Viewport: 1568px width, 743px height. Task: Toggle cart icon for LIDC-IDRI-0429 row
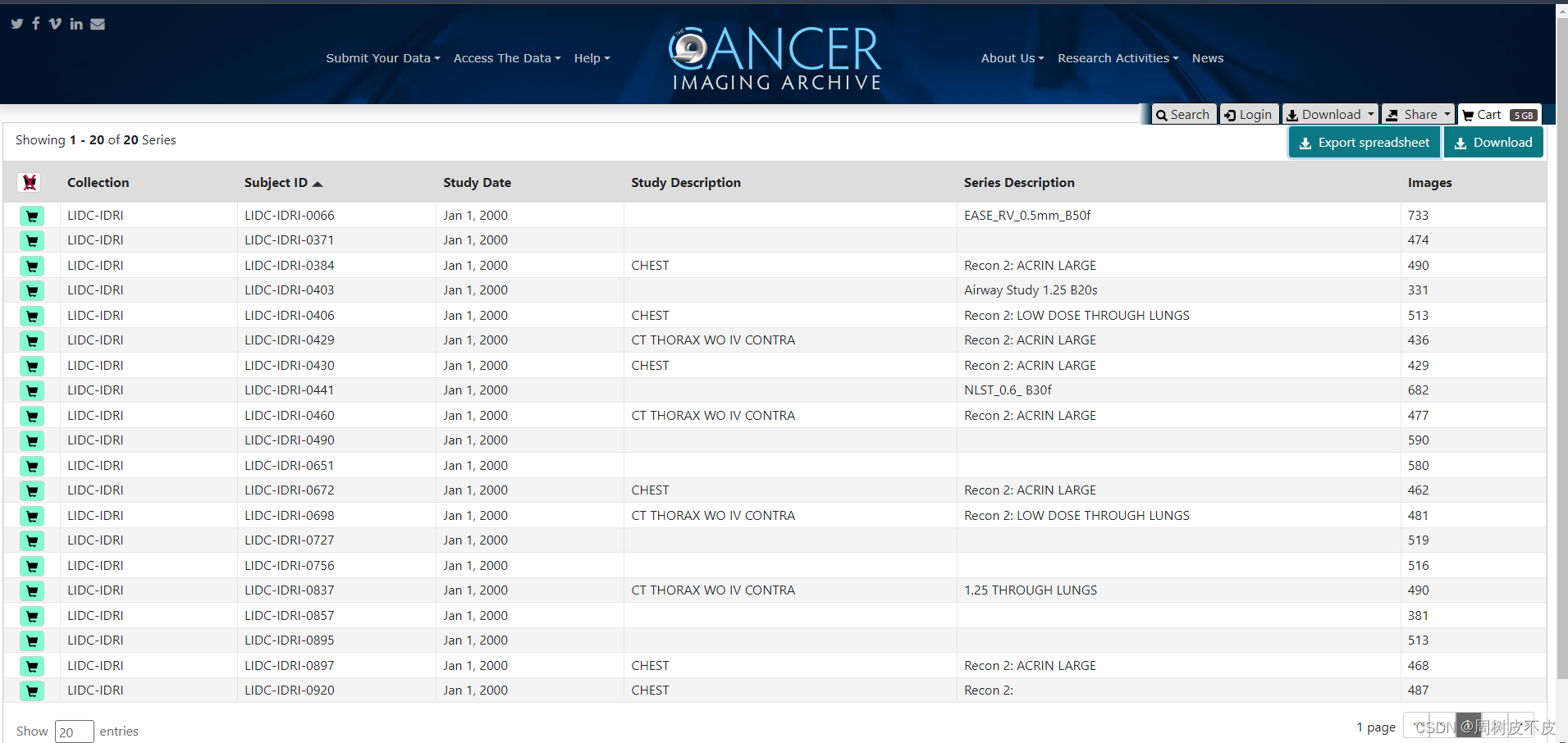coord(32,340)
